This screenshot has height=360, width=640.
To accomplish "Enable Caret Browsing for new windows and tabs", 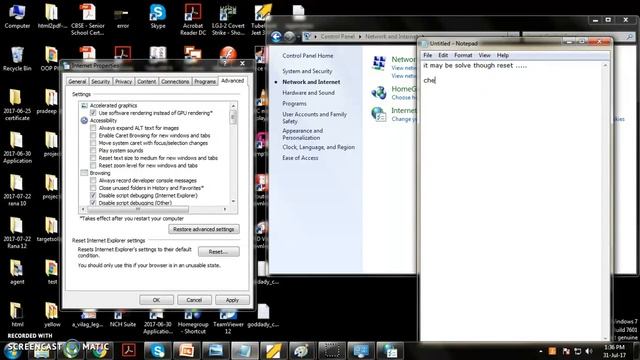I will coord(93,135).
